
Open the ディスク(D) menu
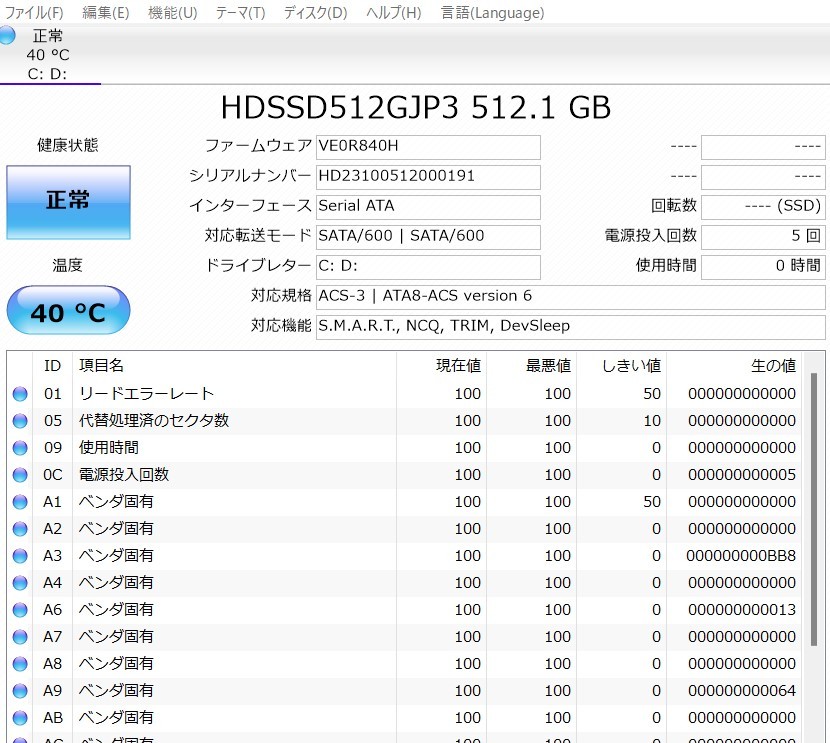pyautogui.click(x=315, y=13)
